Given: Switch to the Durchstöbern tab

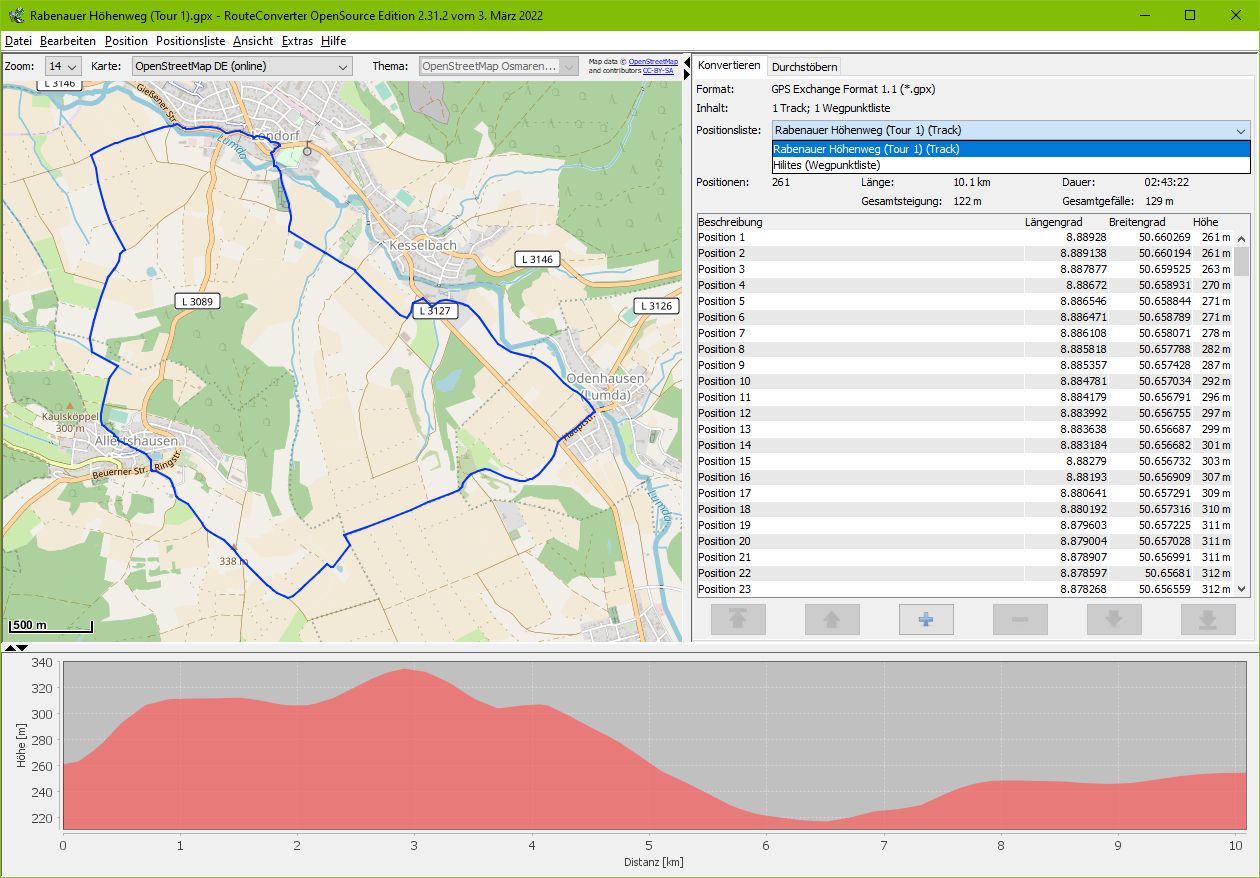Looking at the screenshot, I should coord(805,66).
